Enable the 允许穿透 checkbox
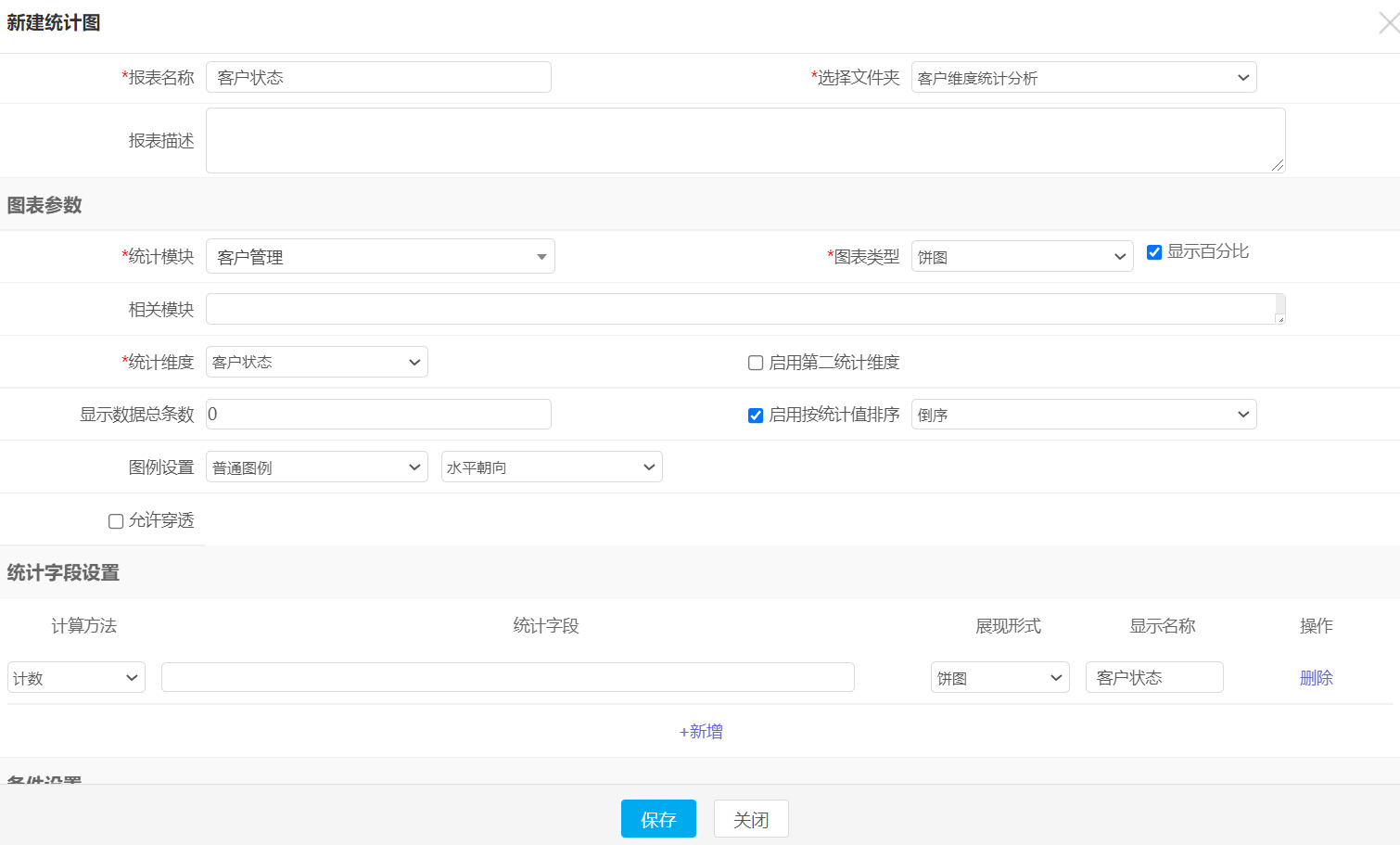Image resolution: width=1400 pixels, height=845 pixels. point(115,520)
